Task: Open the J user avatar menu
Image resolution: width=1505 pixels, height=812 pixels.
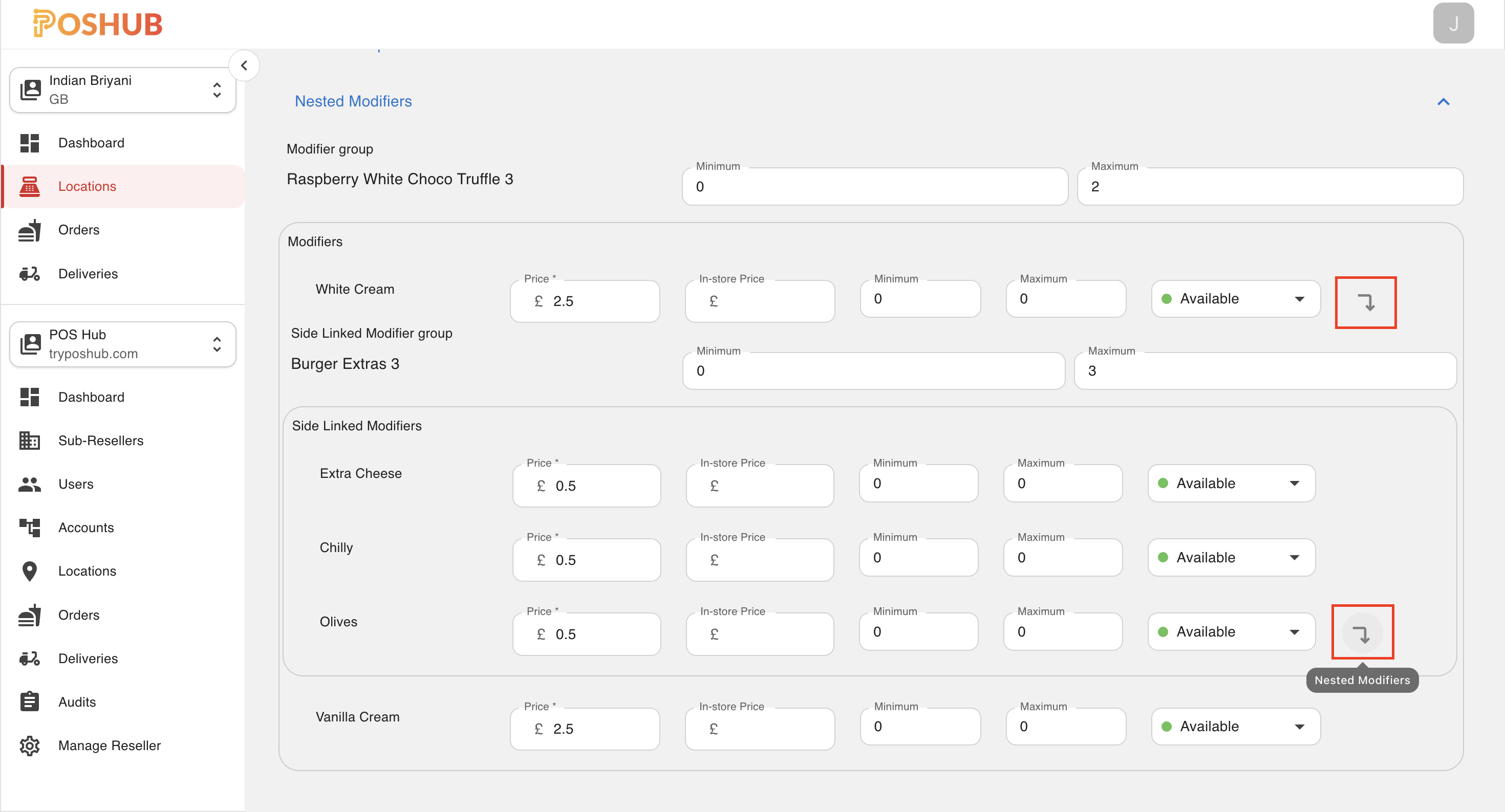Action: 1453,24
